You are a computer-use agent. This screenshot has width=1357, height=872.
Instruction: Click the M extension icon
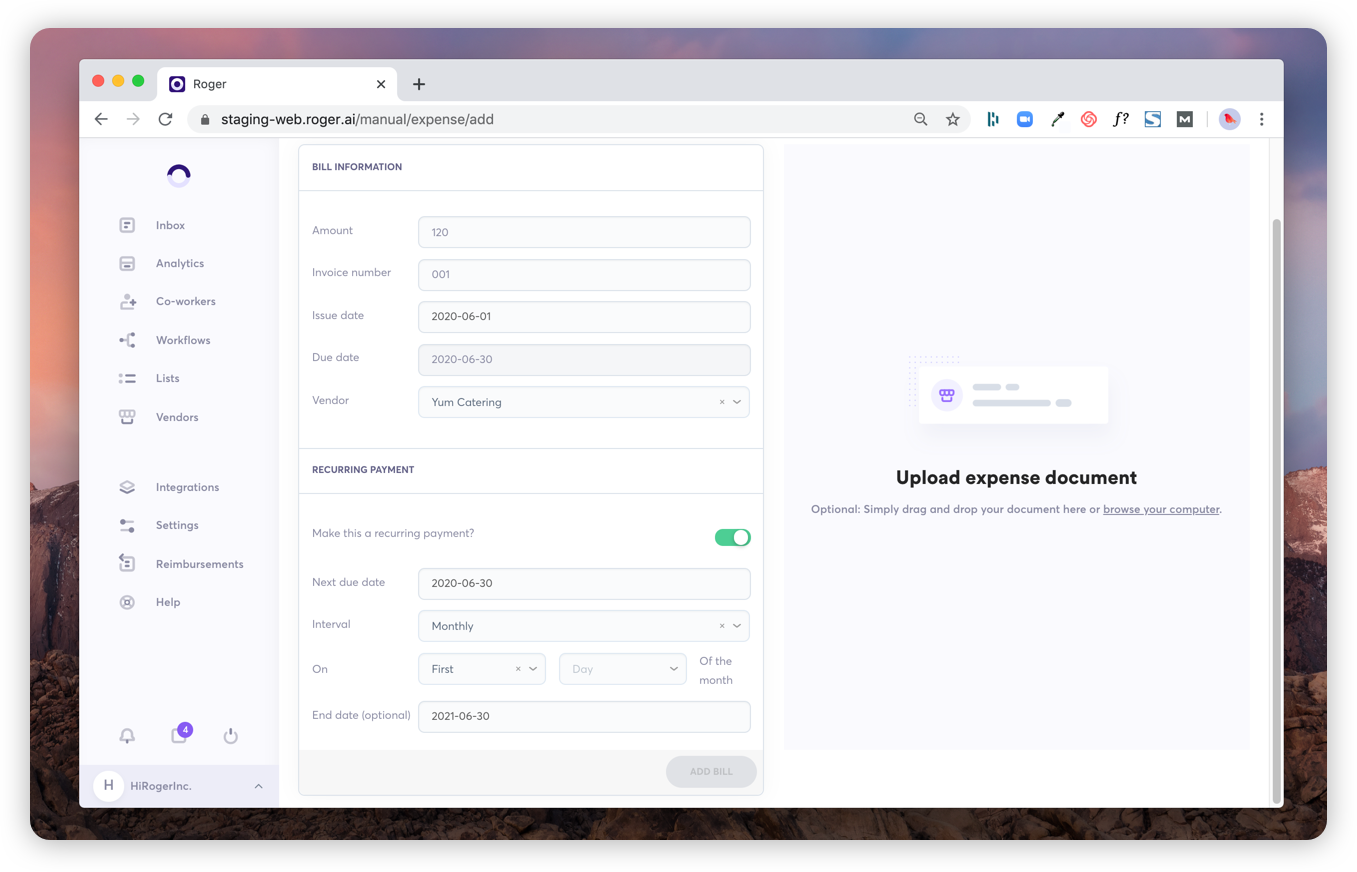click(1185, 119)
